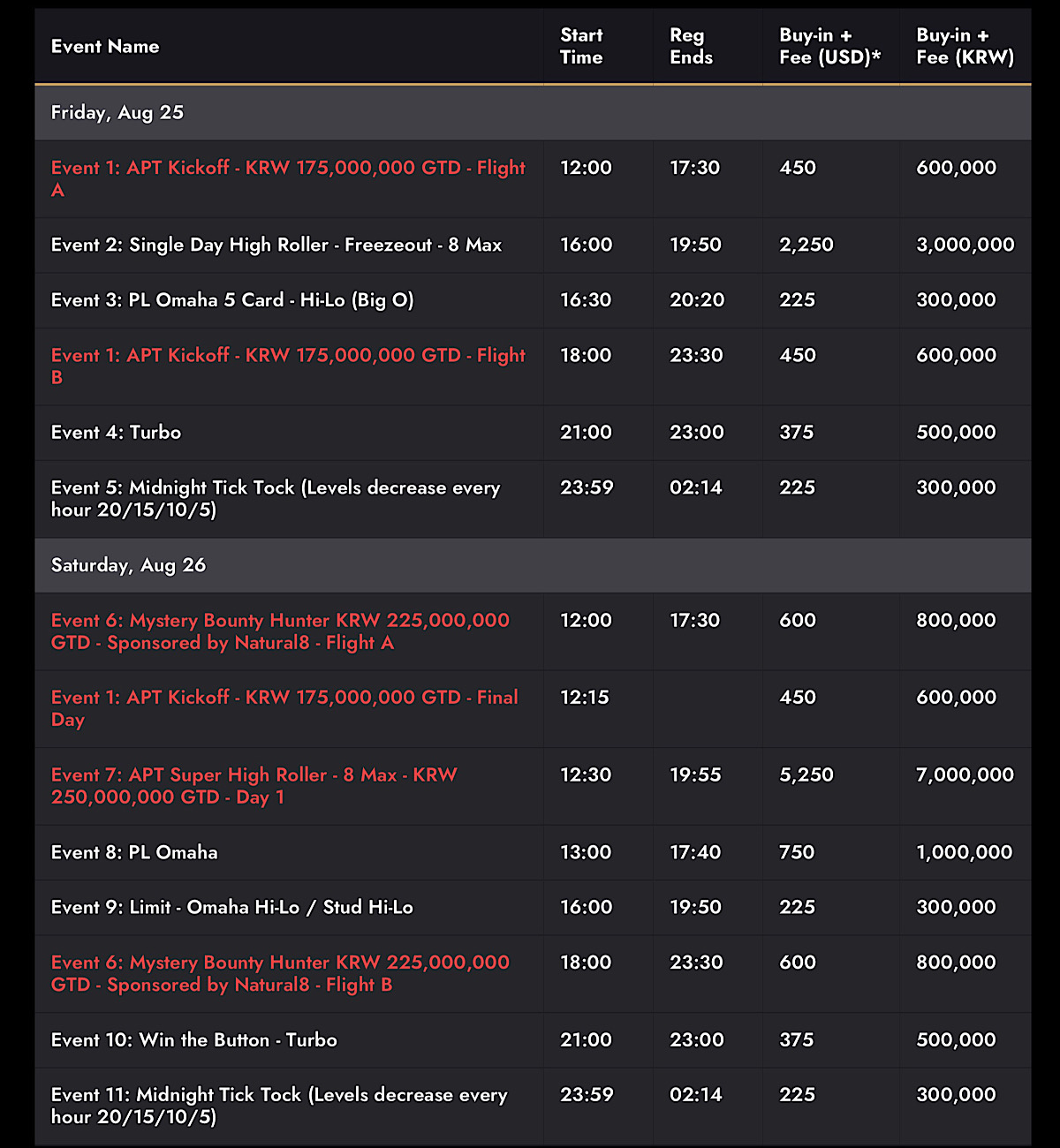Click the 7,000,000 KRW buy-in cell
The image size is (1060, 1148).
point(965,775)
